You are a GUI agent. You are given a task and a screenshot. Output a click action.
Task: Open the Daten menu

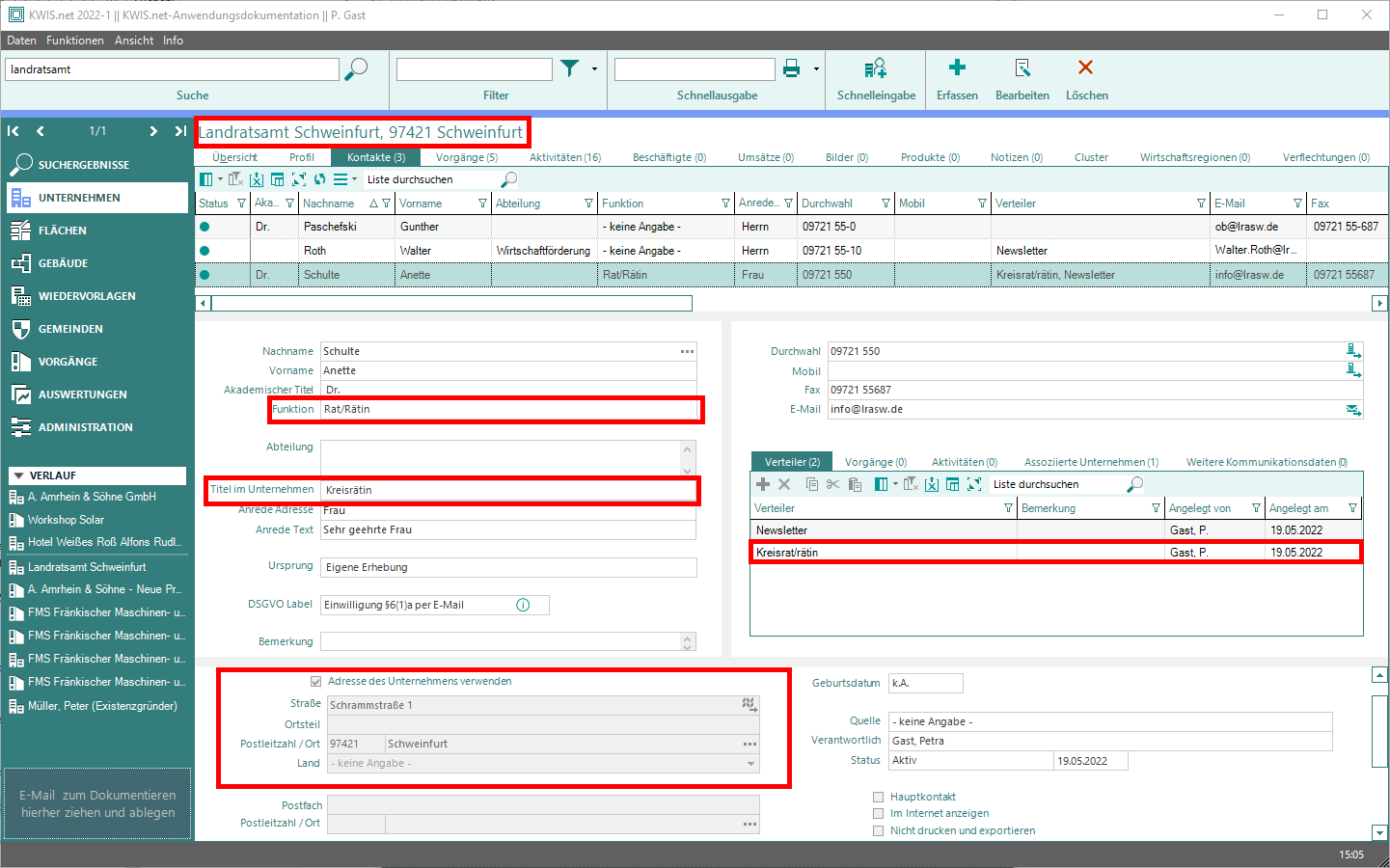(x=21, y=41)
